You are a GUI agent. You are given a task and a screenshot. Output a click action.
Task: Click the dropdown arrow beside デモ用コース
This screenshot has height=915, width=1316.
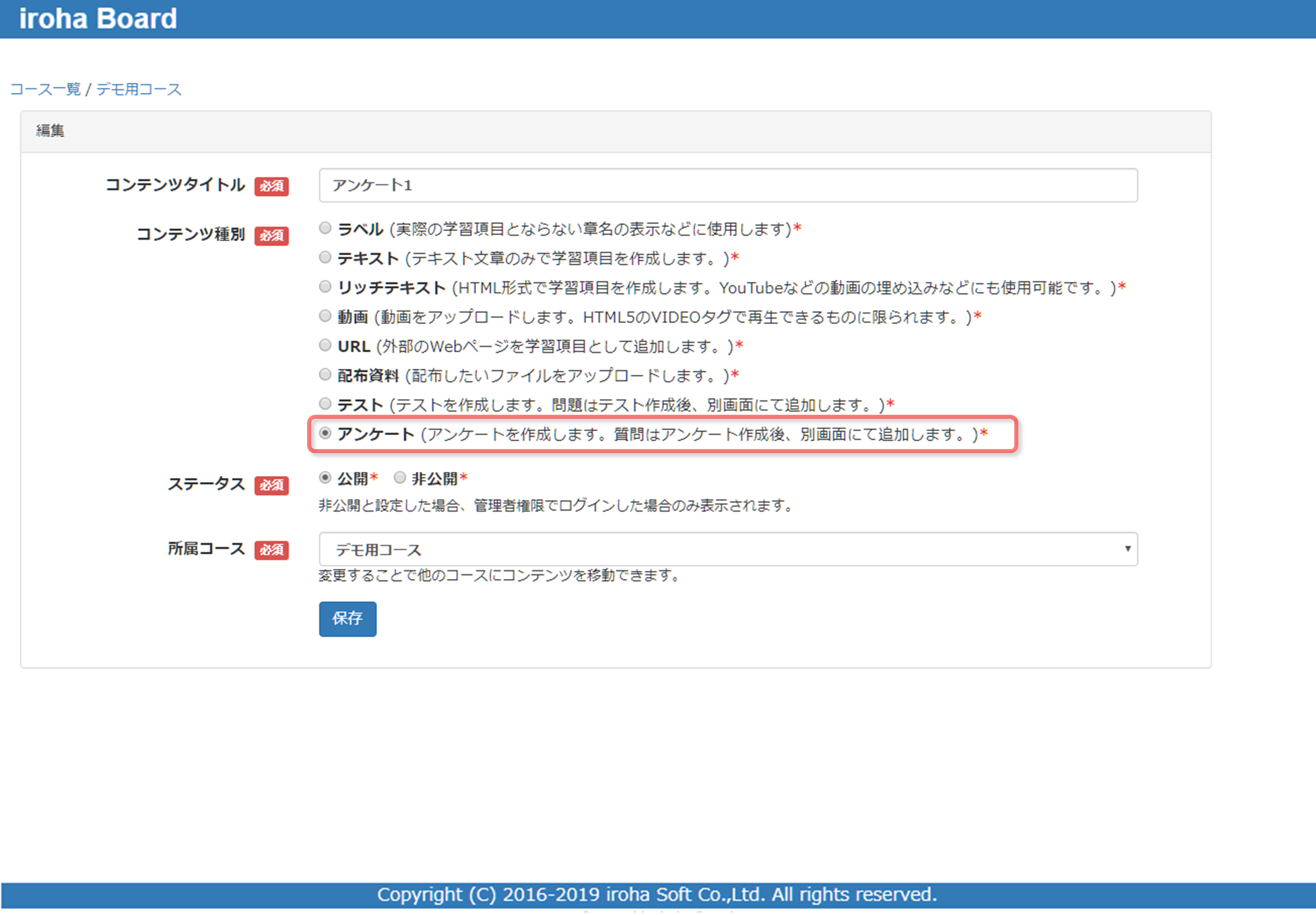point(1127,549)
